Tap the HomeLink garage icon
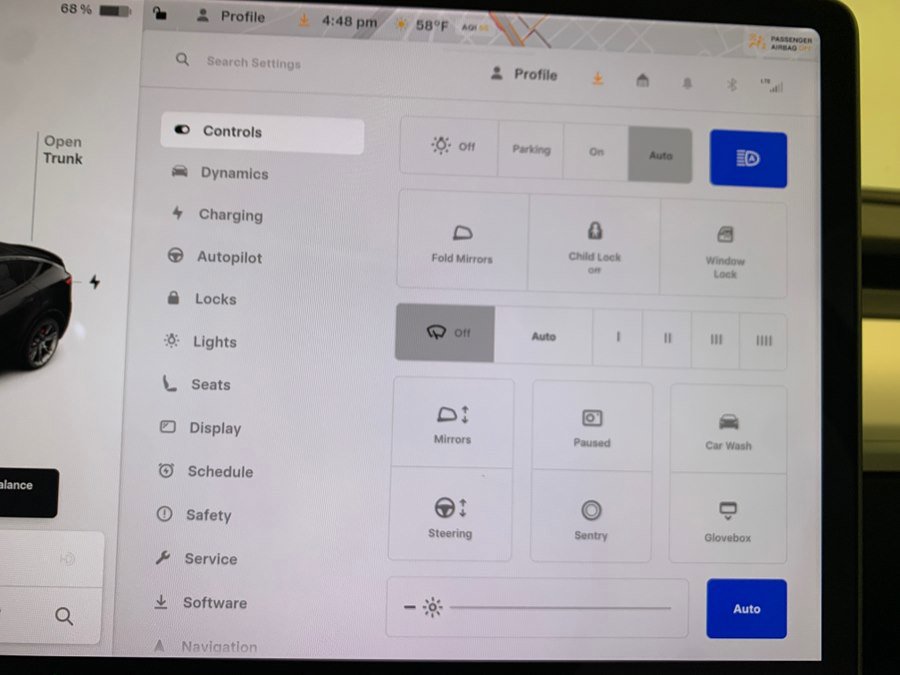 coord(642,81)
